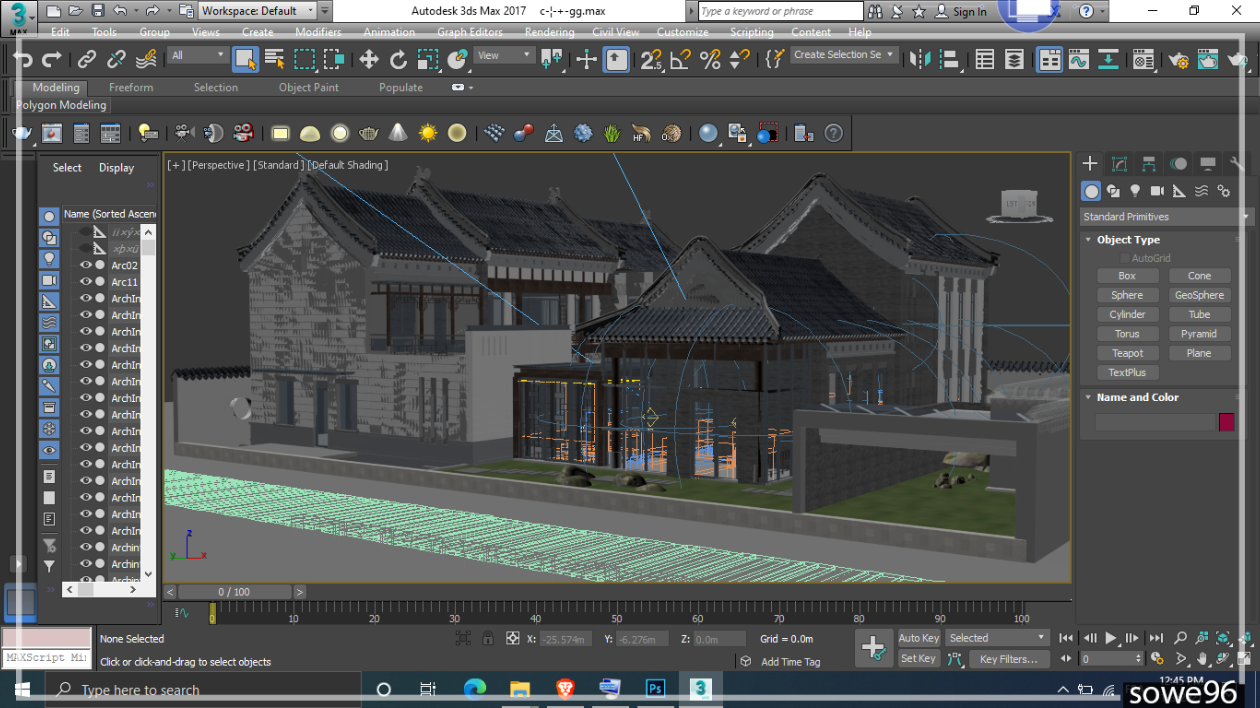Image resolution: width=1260 pixels, height=708 pixels.
Task: Click the object name input field
Action: [x=1154, y=422]
